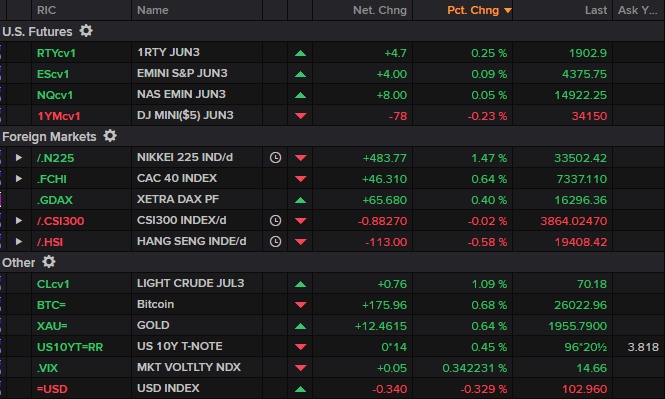This screenshot has height=399, width=665.
Task: Click the green up arrow on GOLD row
Action: (x=300, y=326)
